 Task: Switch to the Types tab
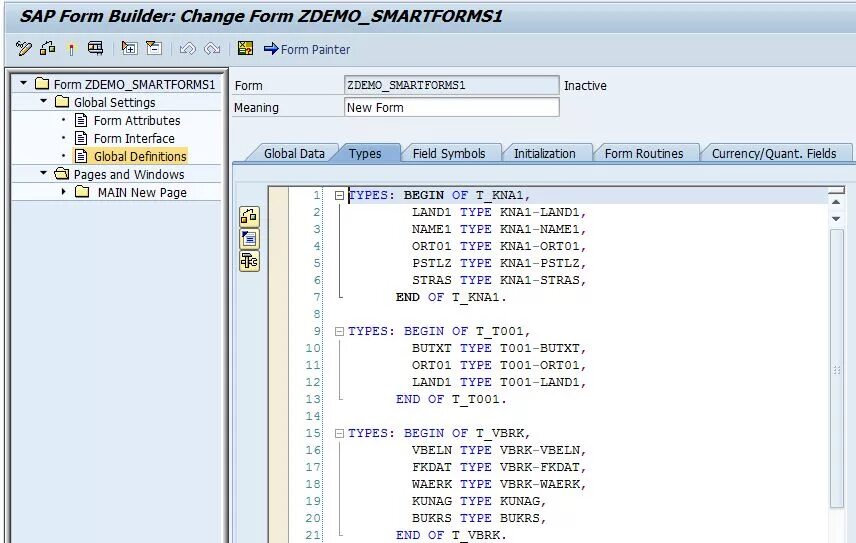[x=365, y=153]
